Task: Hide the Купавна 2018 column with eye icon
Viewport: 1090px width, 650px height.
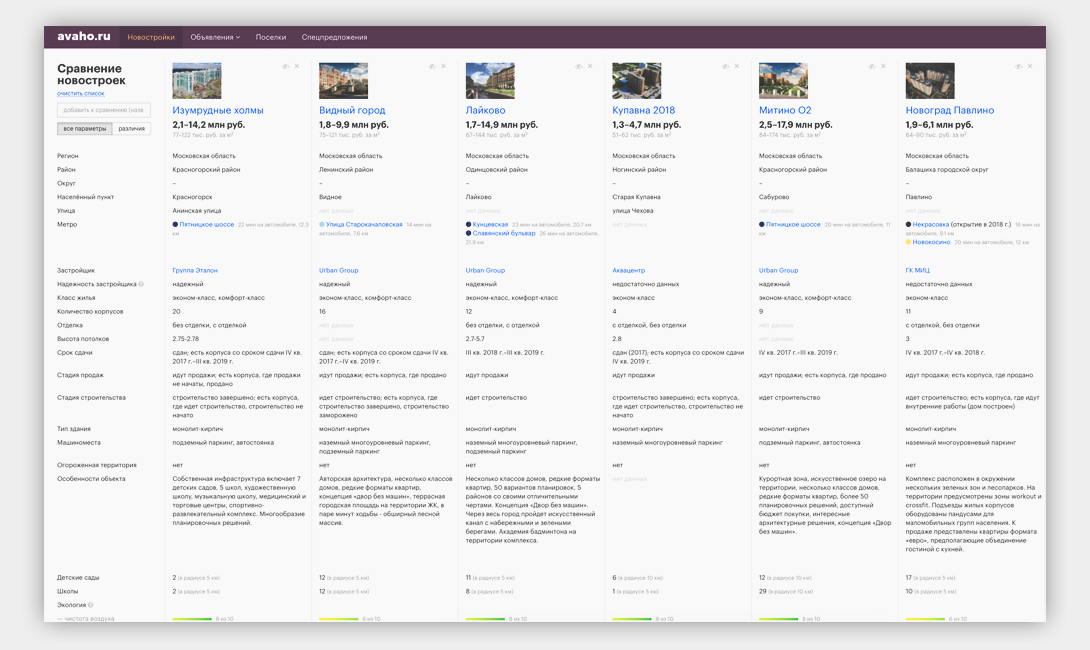Action: pos(725,67)
